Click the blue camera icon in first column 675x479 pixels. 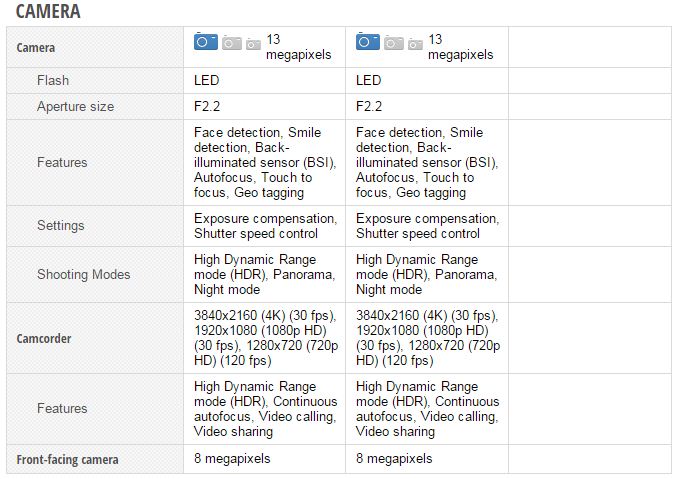coord(206,41)
